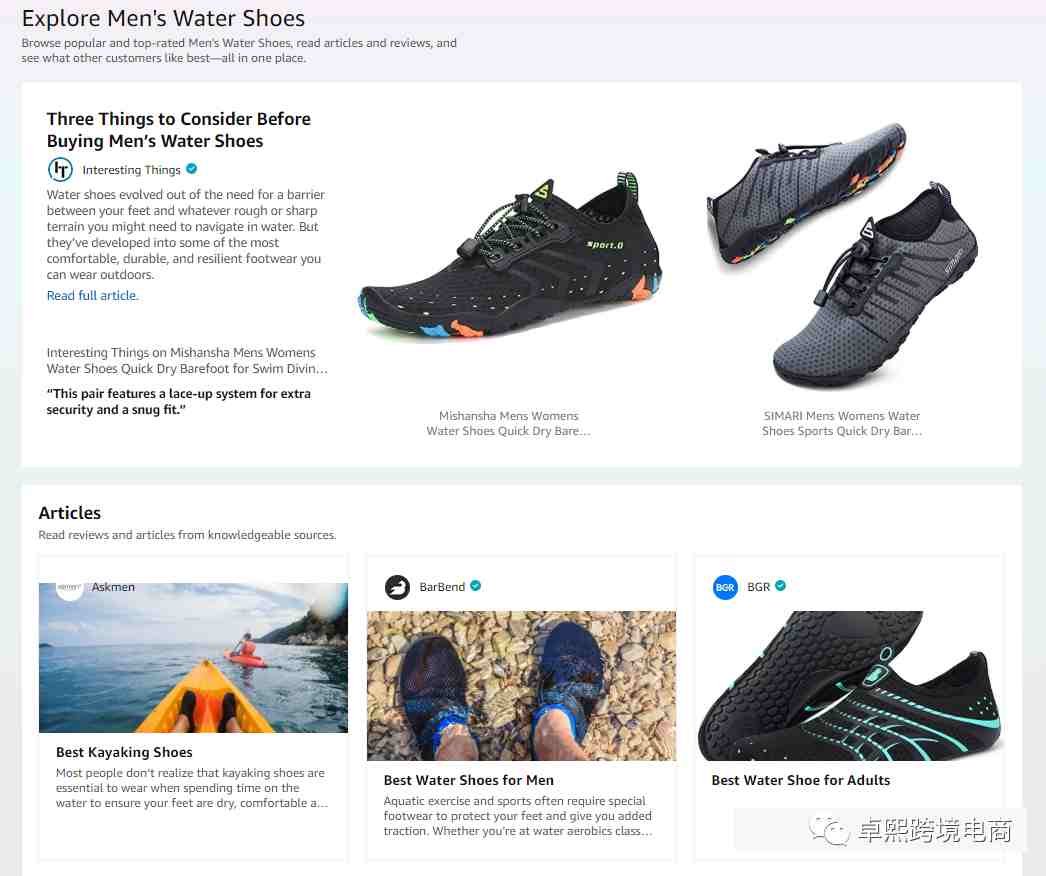Select the kayaking photo thumbnail
This screenshot has width=1046, height=876.
click(193, 658)
